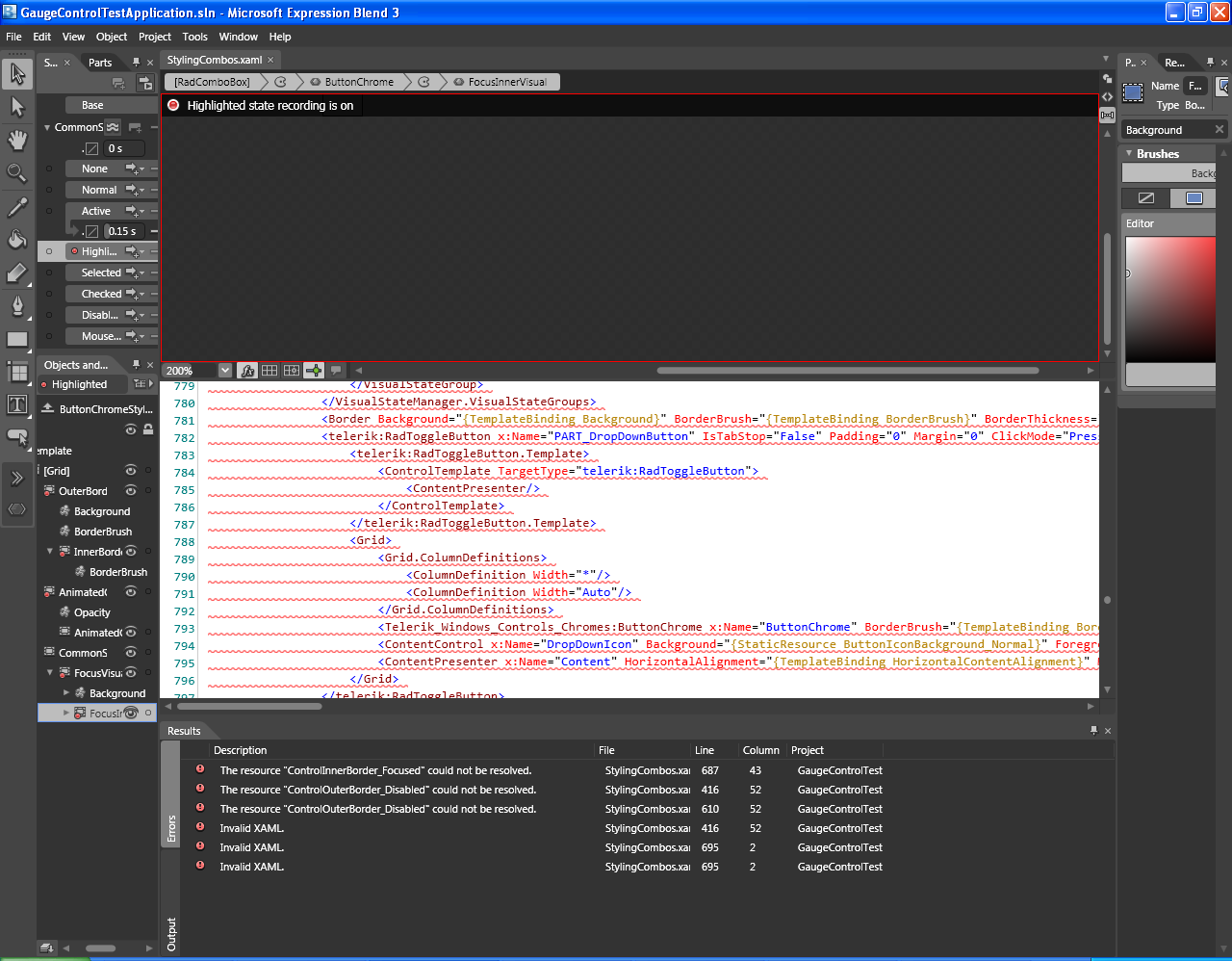Choose the Zoom magnifier tool
Image resolution: width=1232 pixels, height=961 pixels.
point(17,173)
